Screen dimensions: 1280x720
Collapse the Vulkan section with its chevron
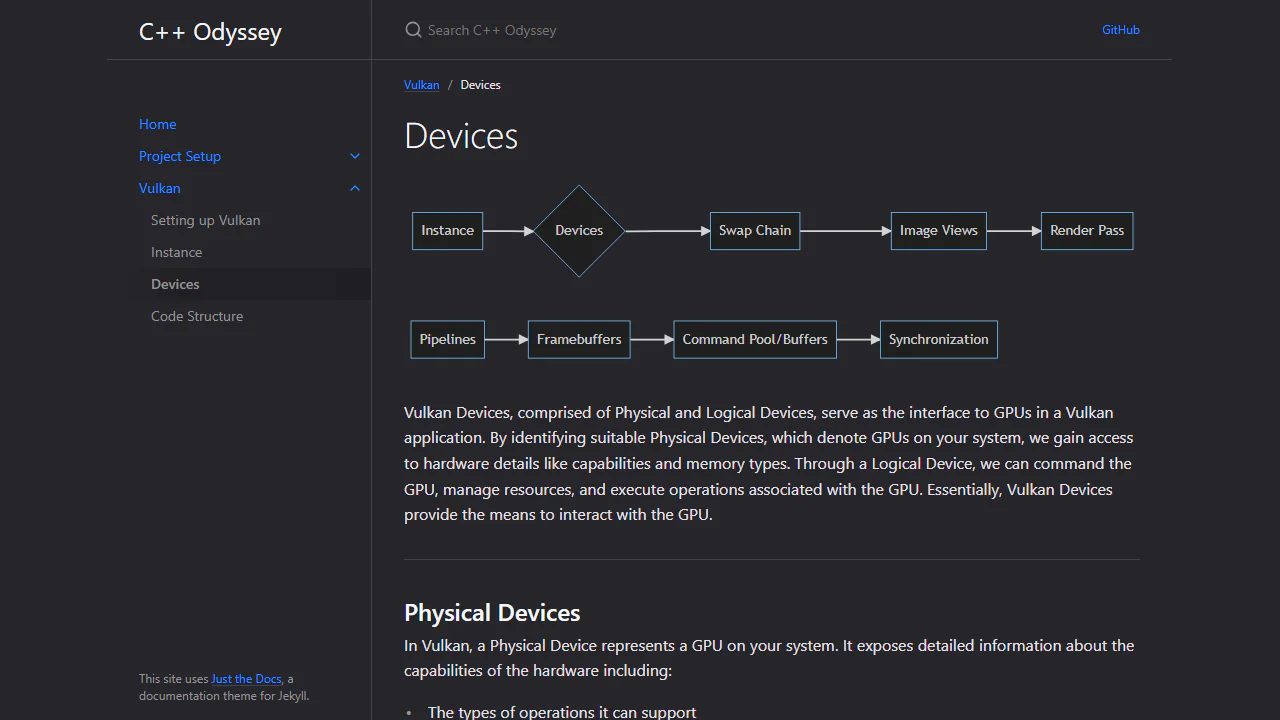pos(354,188)
